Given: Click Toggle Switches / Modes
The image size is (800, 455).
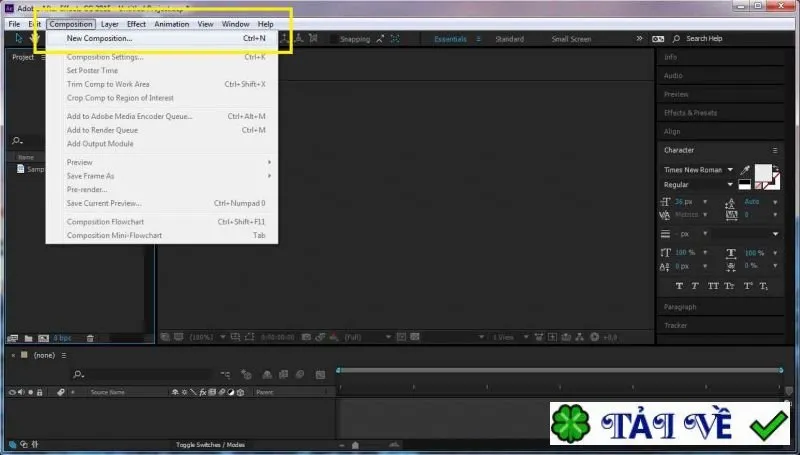Looking at the screenshot, I should [x=210, y=445].
